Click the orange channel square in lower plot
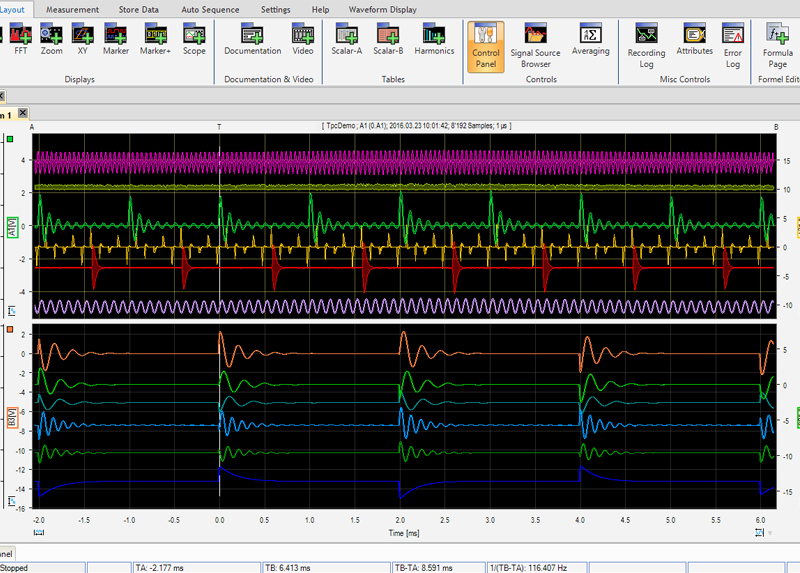800x573 pixels. 10,329
